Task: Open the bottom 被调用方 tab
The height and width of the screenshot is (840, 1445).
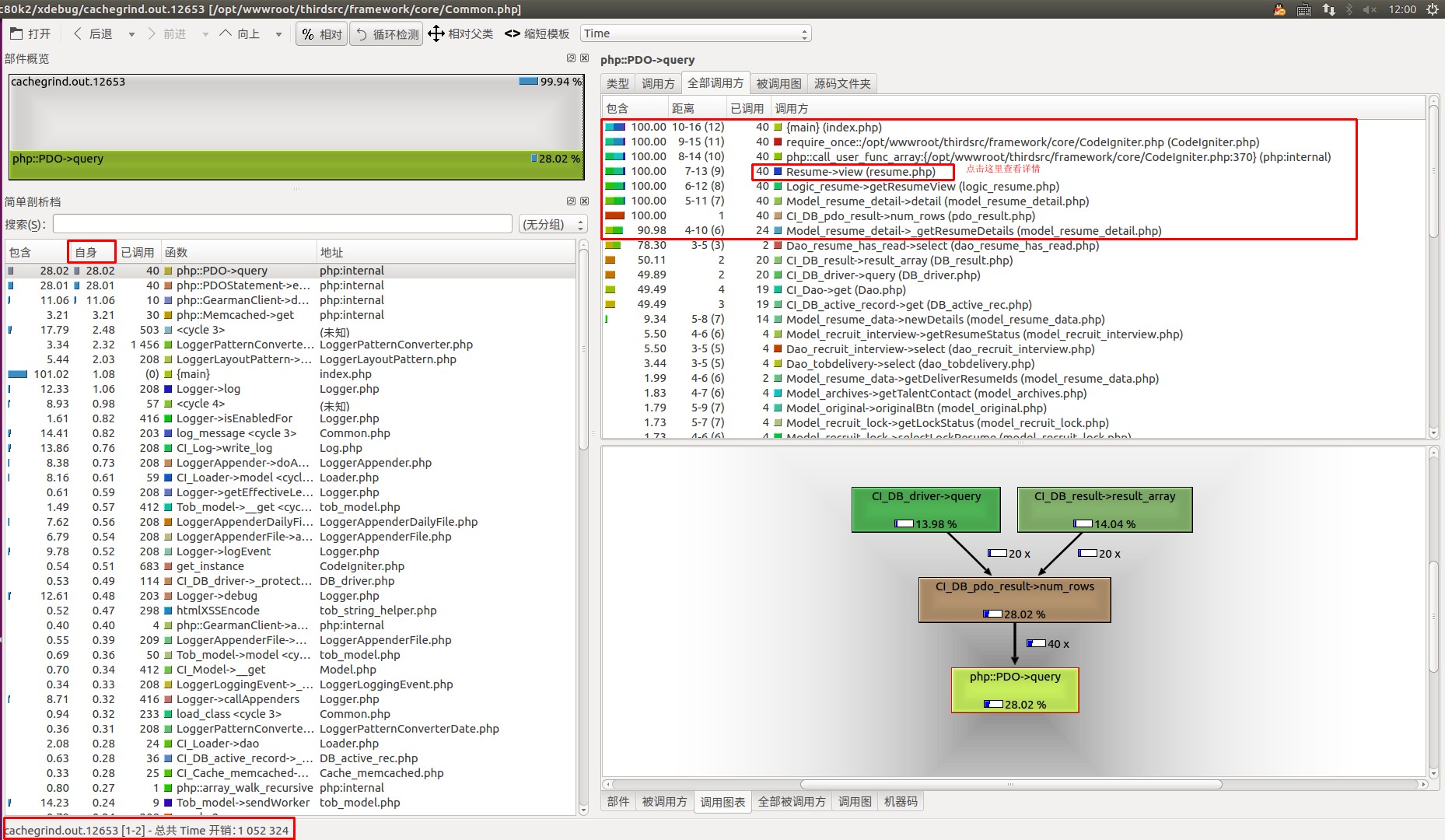Action: tap(664, 802)
